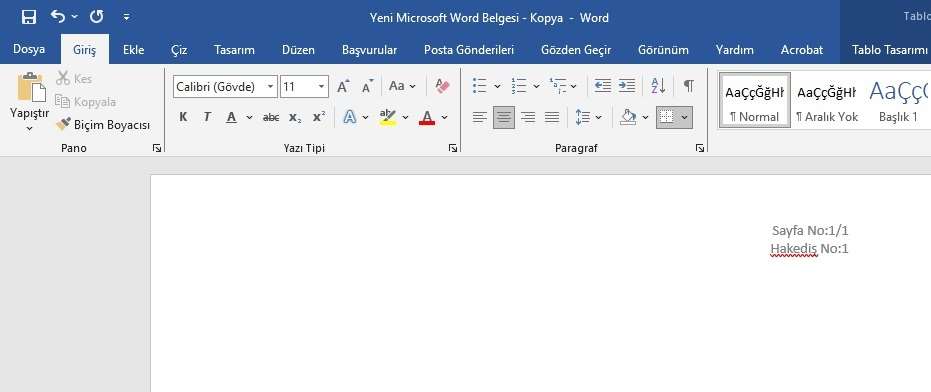931x392 pixels.
Task: Center the text alignment
Action: pyautogui.click(x=504, y=117)
